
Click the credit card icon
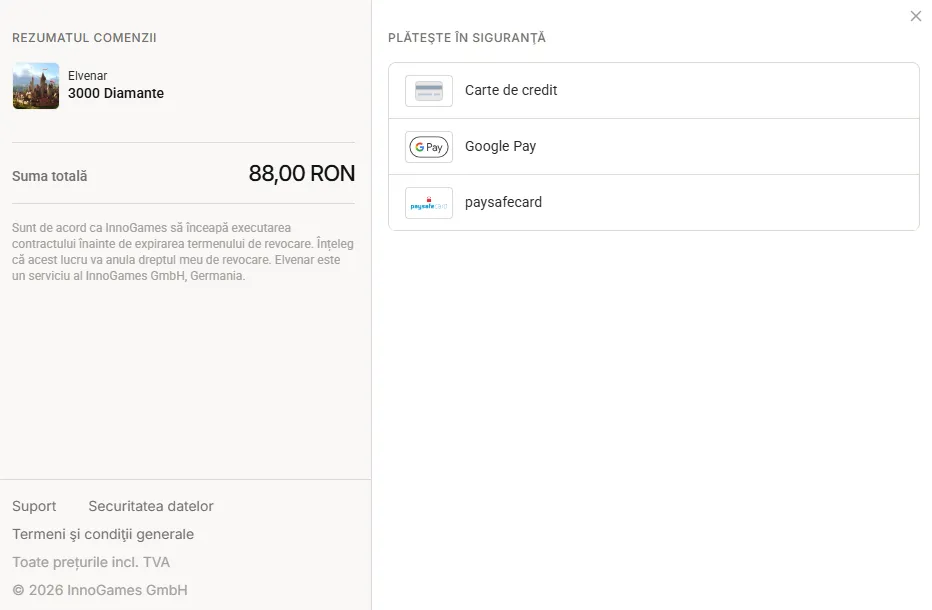click(429, 91)
